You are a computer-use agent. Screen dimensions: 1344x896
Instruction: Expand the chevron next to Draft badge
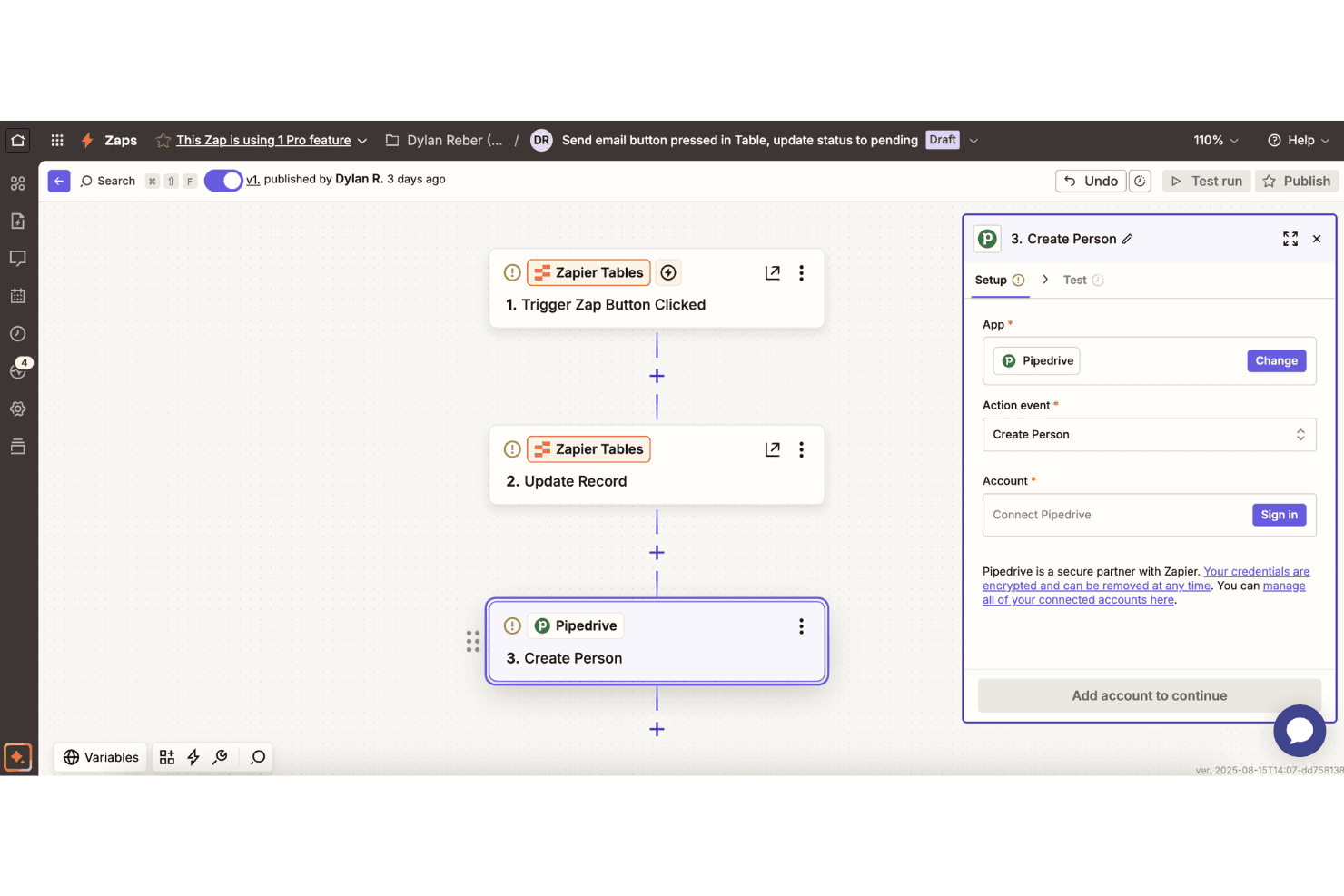click(x=973, y=140)
